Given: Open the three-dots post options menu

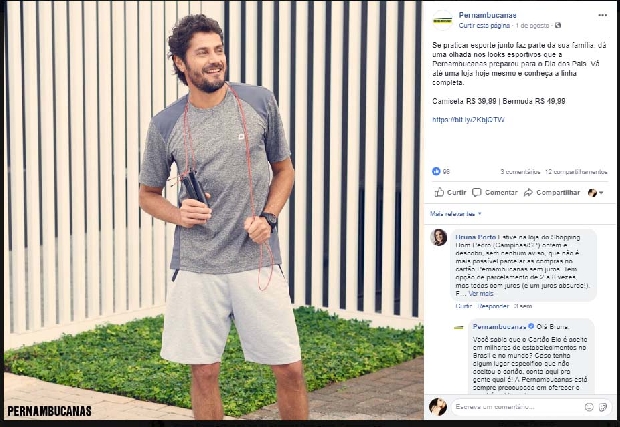Looking at the screenshot, I should [602, 15].
